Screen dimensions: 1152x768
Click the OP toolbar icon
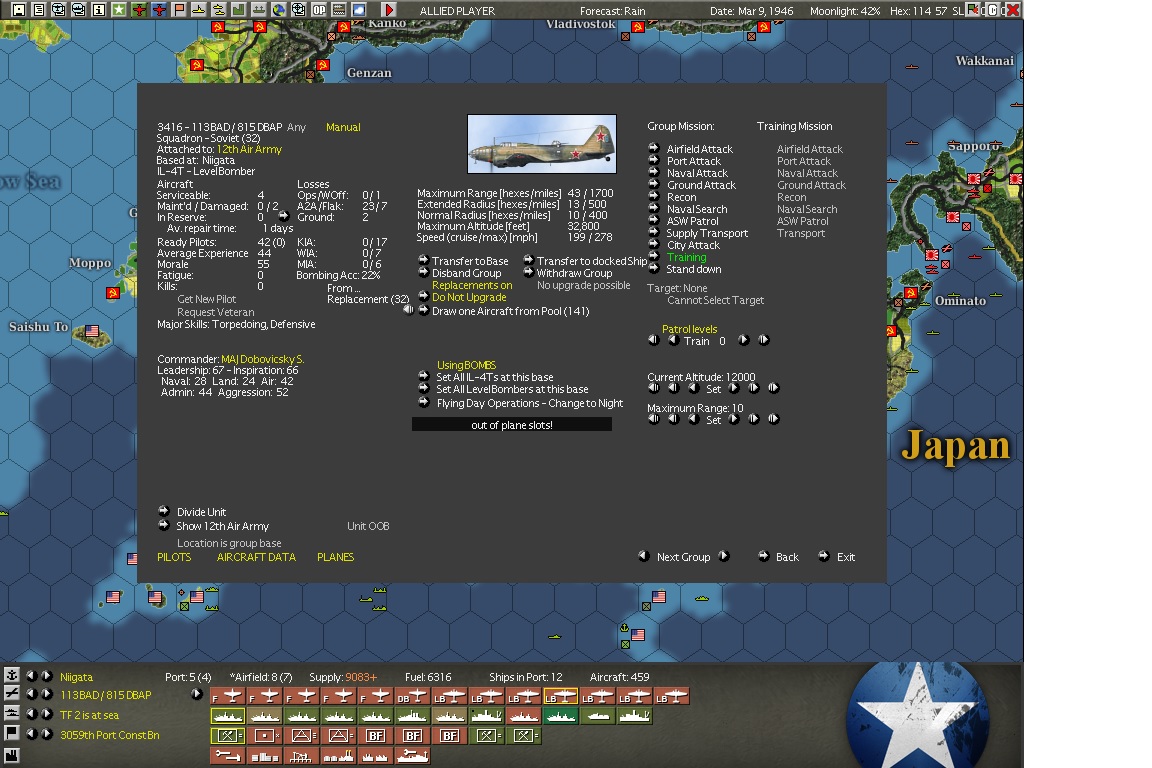pyautogui.click(x=319, y=10)
